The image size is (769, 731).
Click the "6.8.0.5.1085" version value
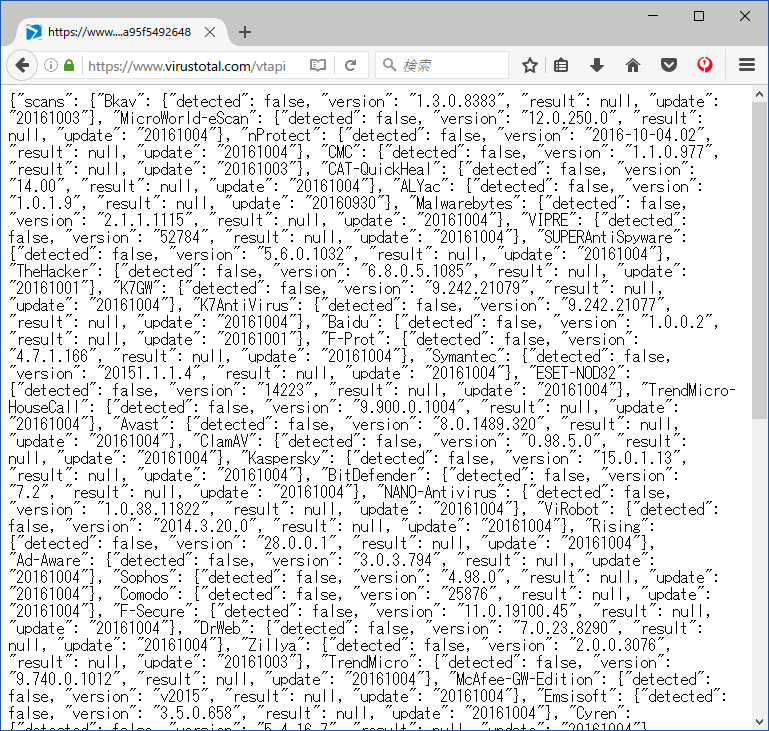[x=420, y=272]
